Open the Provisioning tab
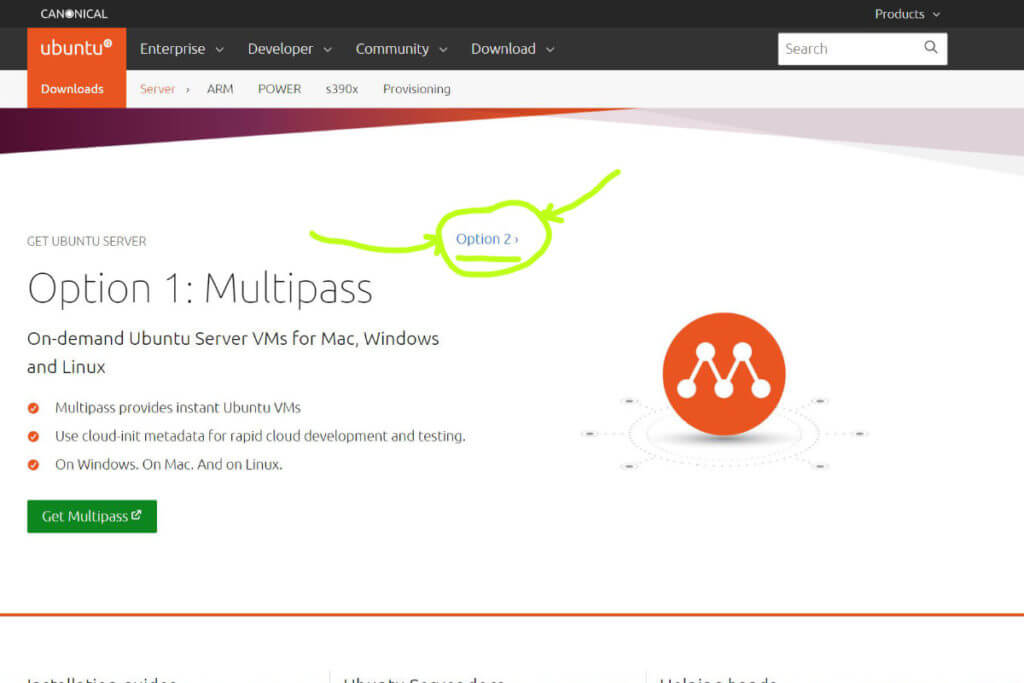 (417, 89)
